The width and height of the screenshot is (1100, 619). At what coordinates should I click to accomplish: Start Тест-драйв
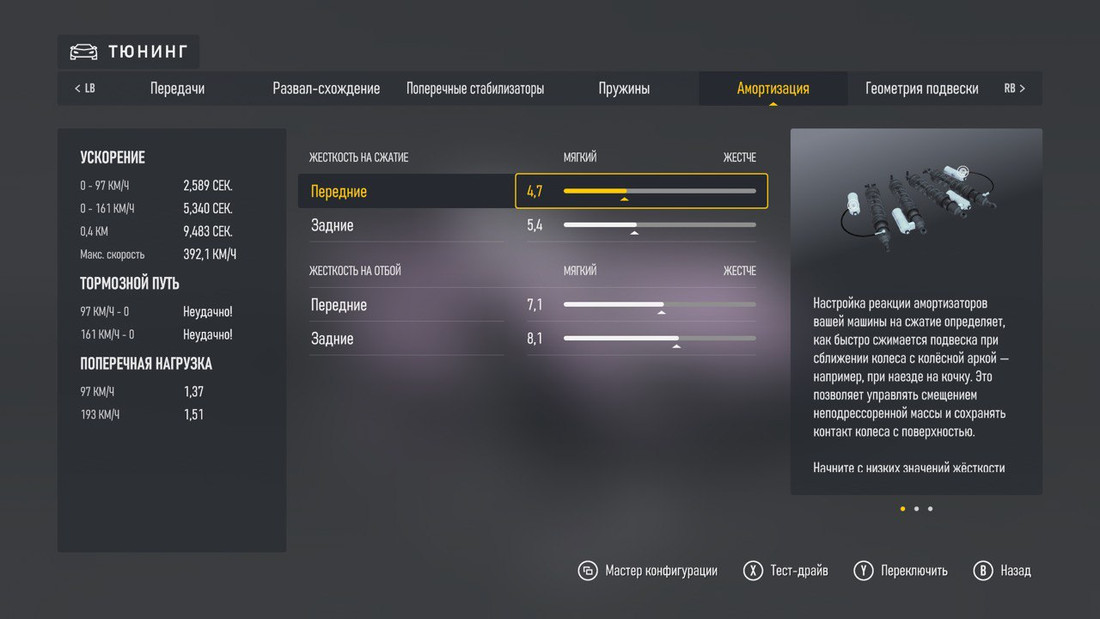tap(799, 571)
